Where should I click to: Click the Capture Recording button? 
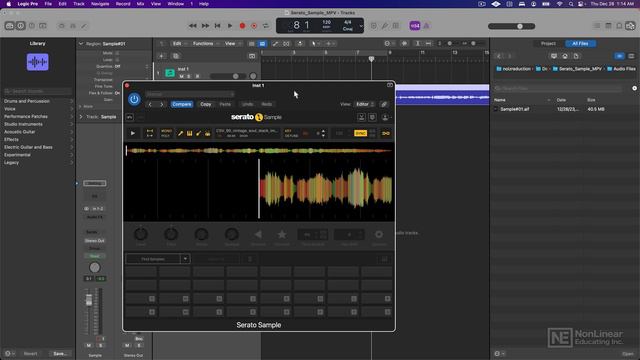point(254,26)
